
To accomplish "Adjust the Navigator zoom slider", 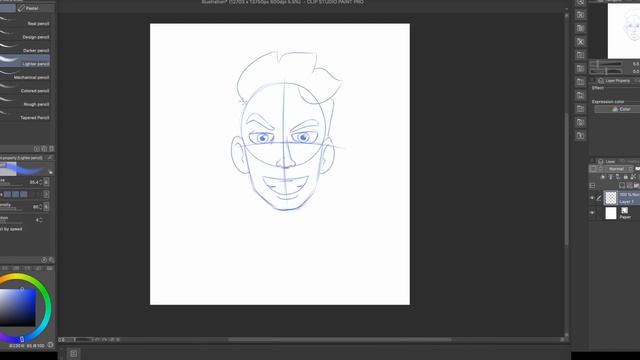I will [x=607, y=64].
